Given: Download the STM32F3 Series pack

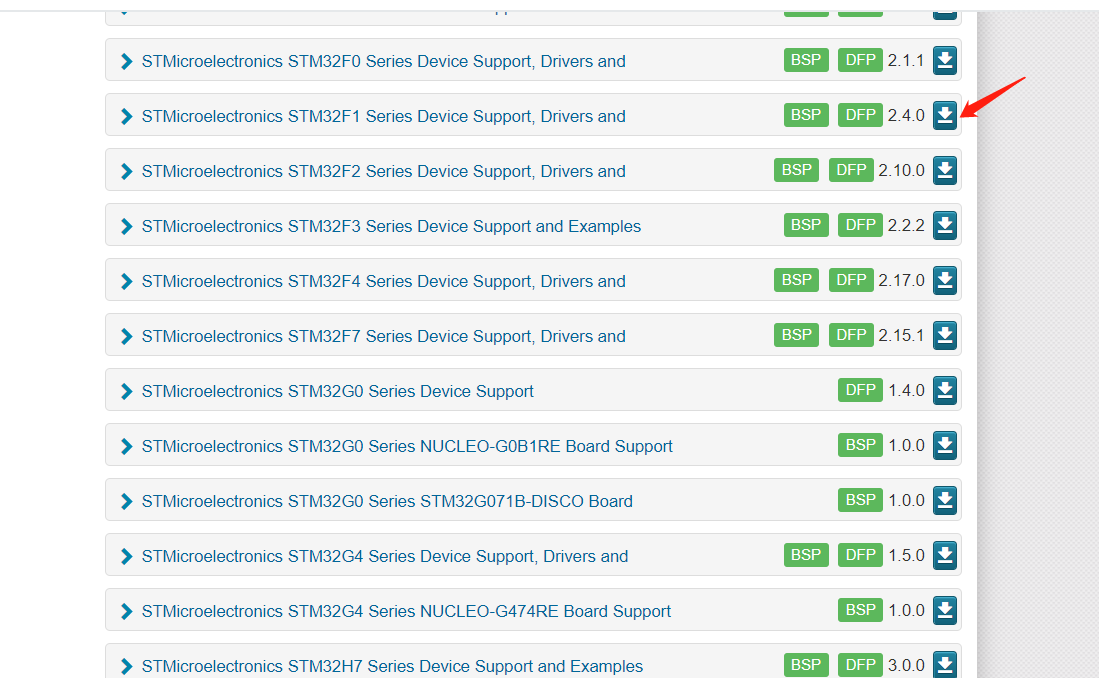Looking at the screenshot, I should tap(945, 225).
